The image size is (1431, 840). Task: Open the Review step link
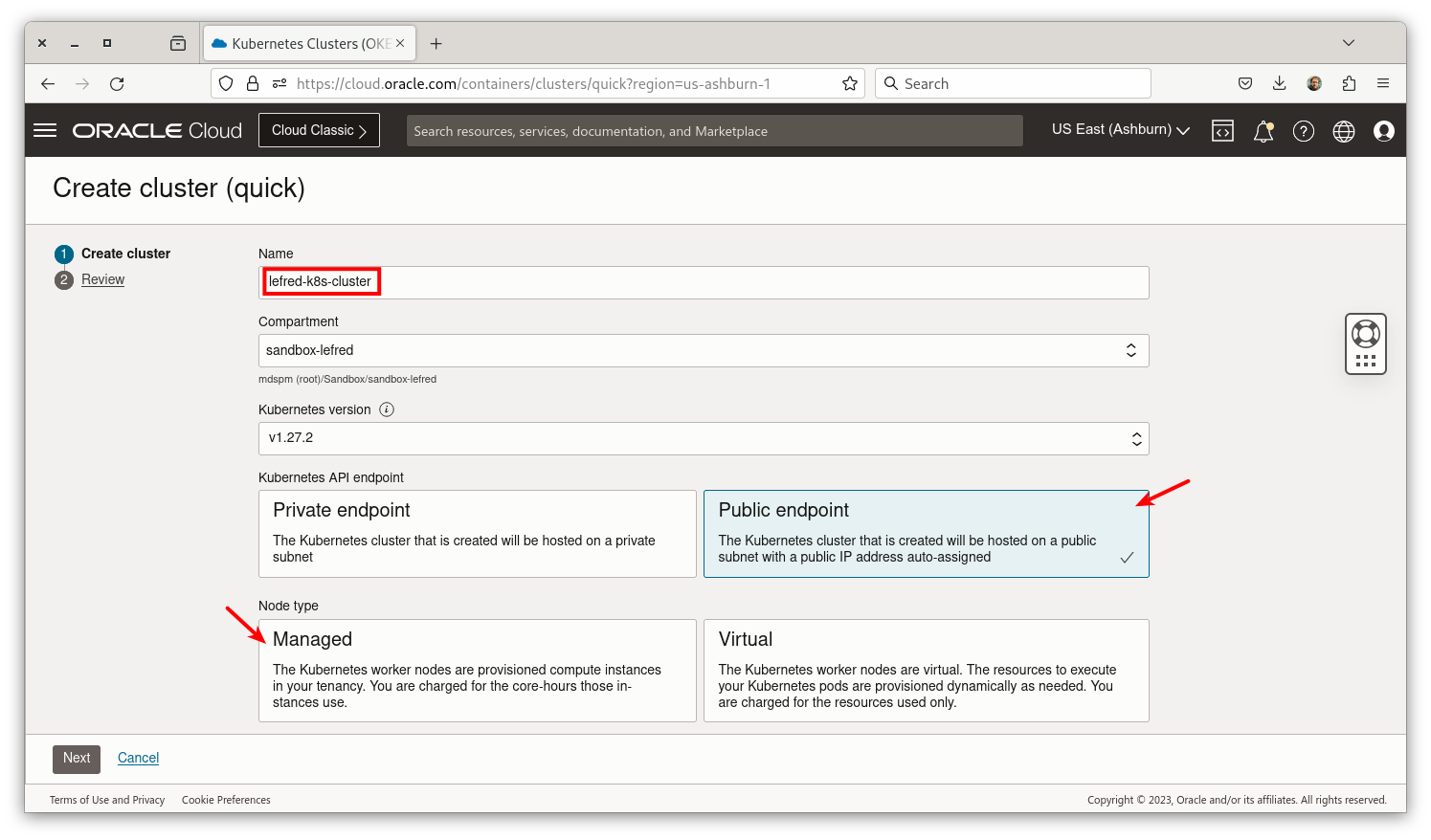click(x=102, y=278)
